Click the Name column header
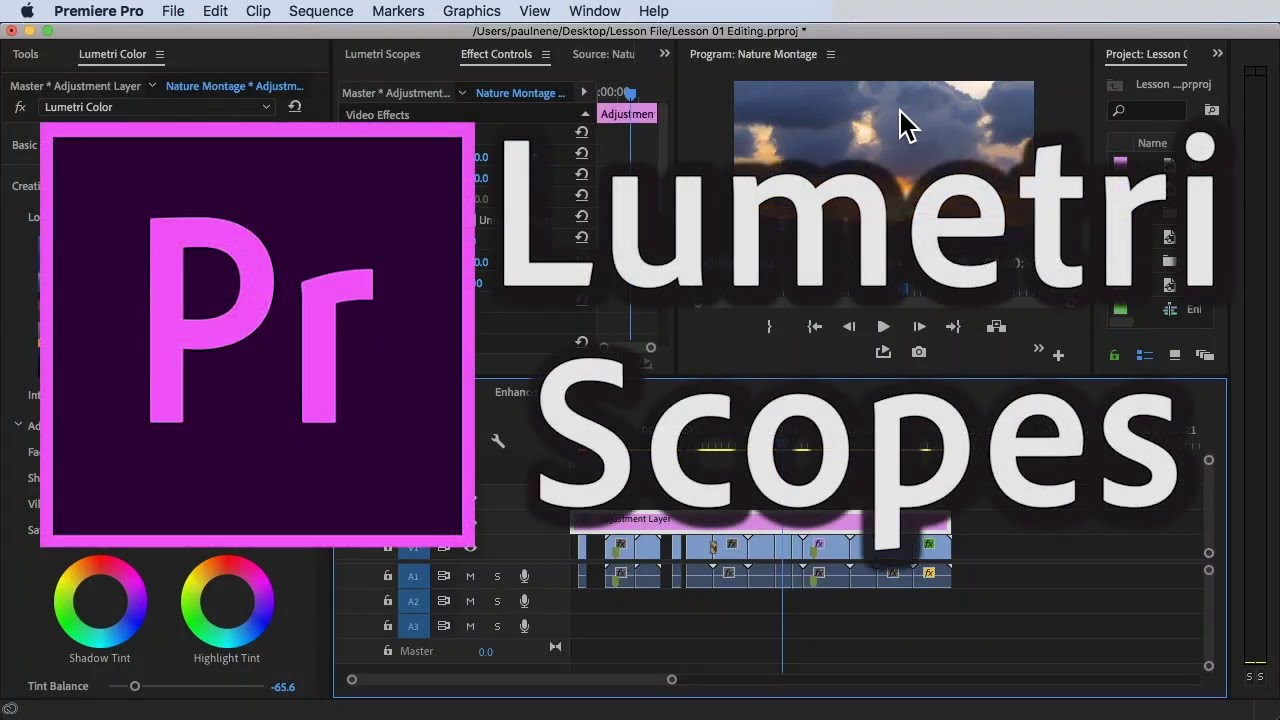Screen dimensions: 1280x720 click(x=1152, y=143)
